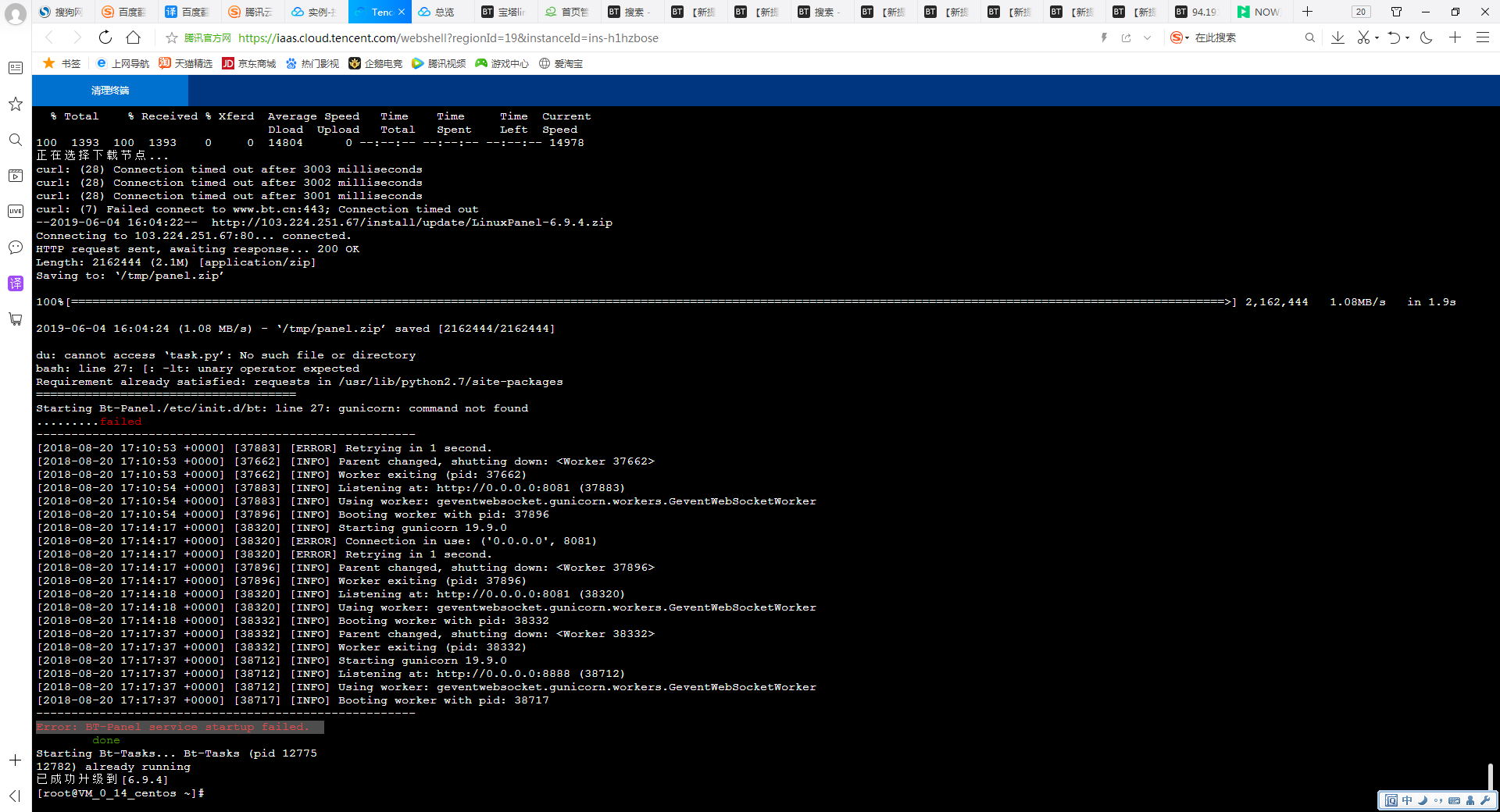Add a new sidebar app with plus
The image size is (1500, 812).
15,760
